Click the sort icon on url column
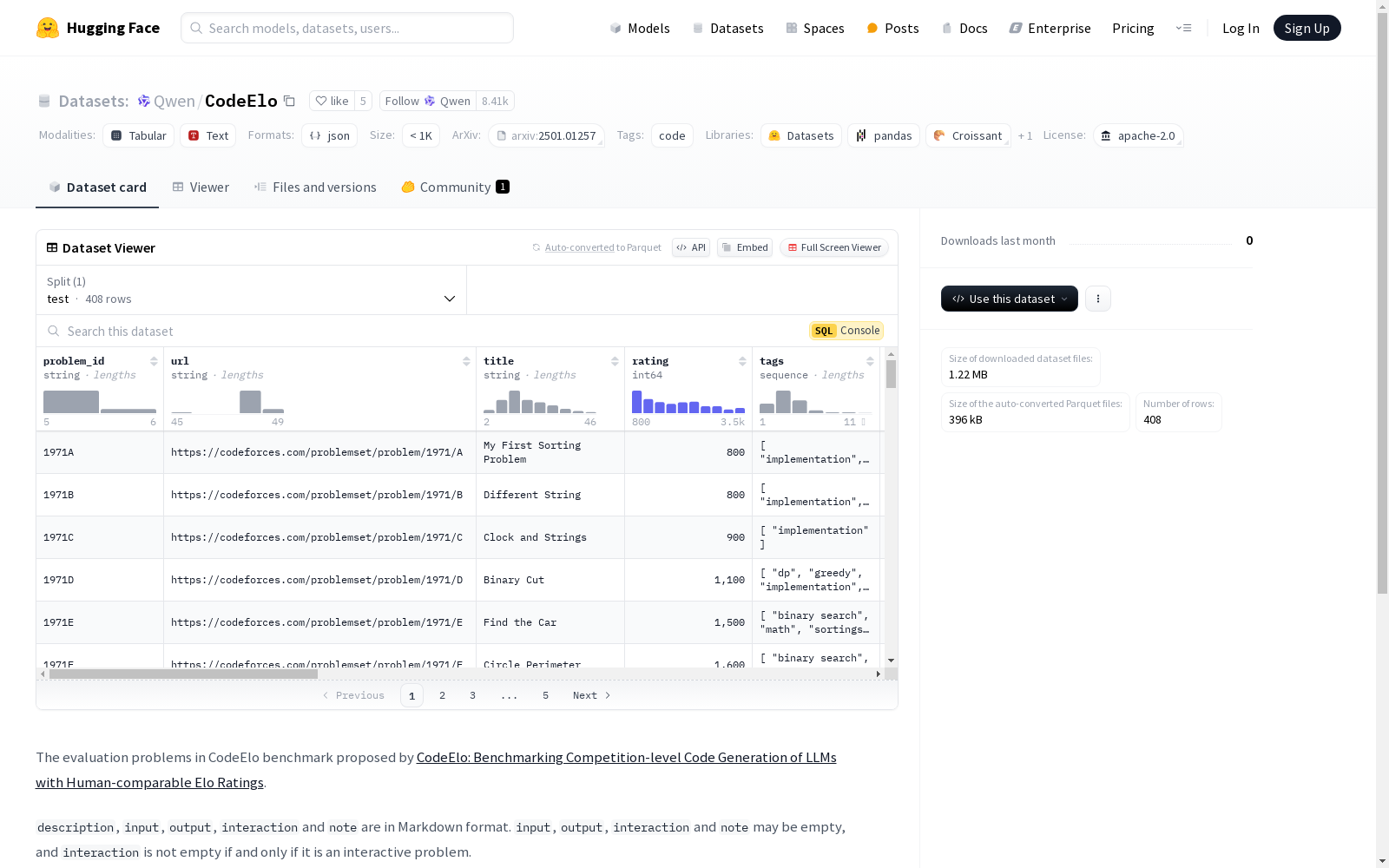Image resolution: width=1389 pixels, height=868 pixels. (x=466, y=361)
